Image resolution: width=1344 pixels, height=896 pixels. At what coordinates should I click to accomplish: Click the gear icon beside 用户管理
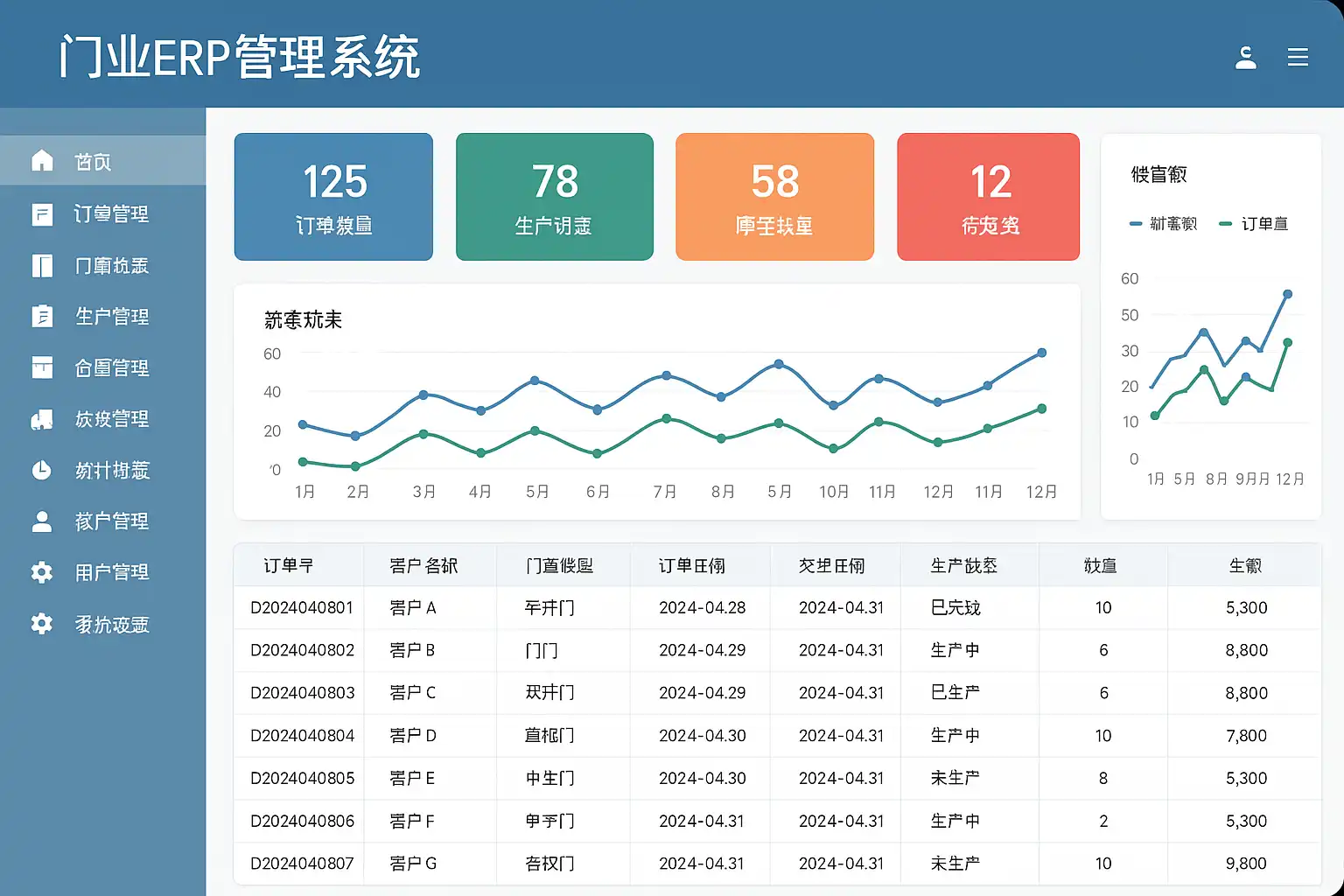point(42,572)
